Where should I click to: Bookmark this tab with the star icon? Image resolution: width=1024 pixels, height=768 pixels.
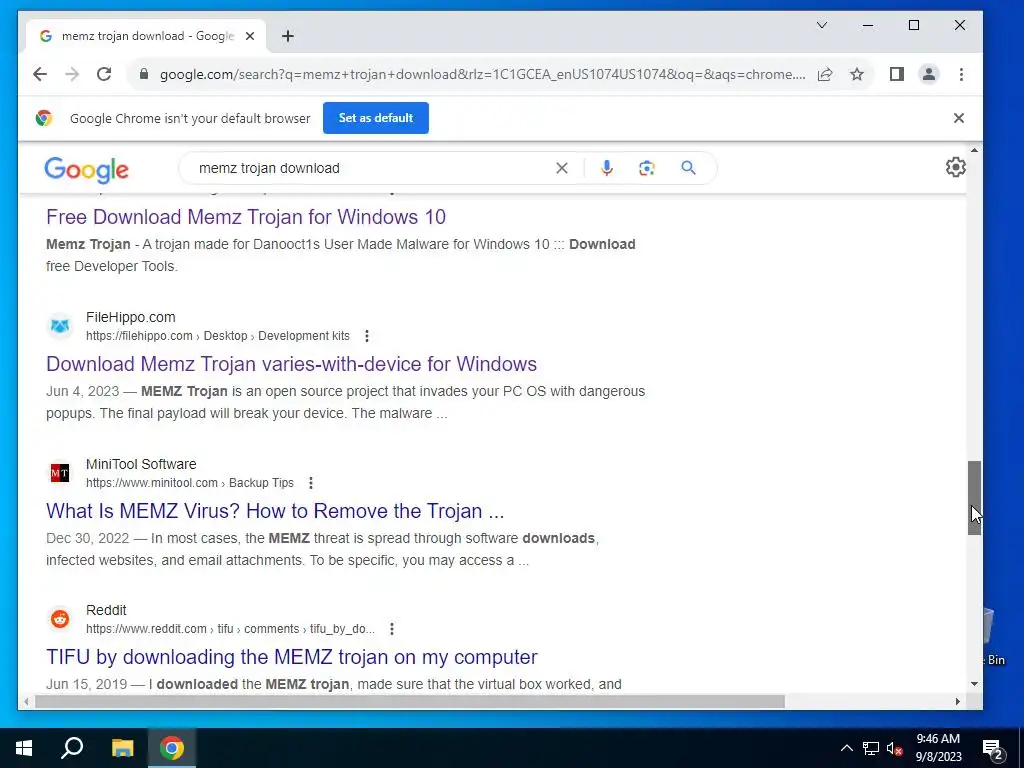(857, 74)
